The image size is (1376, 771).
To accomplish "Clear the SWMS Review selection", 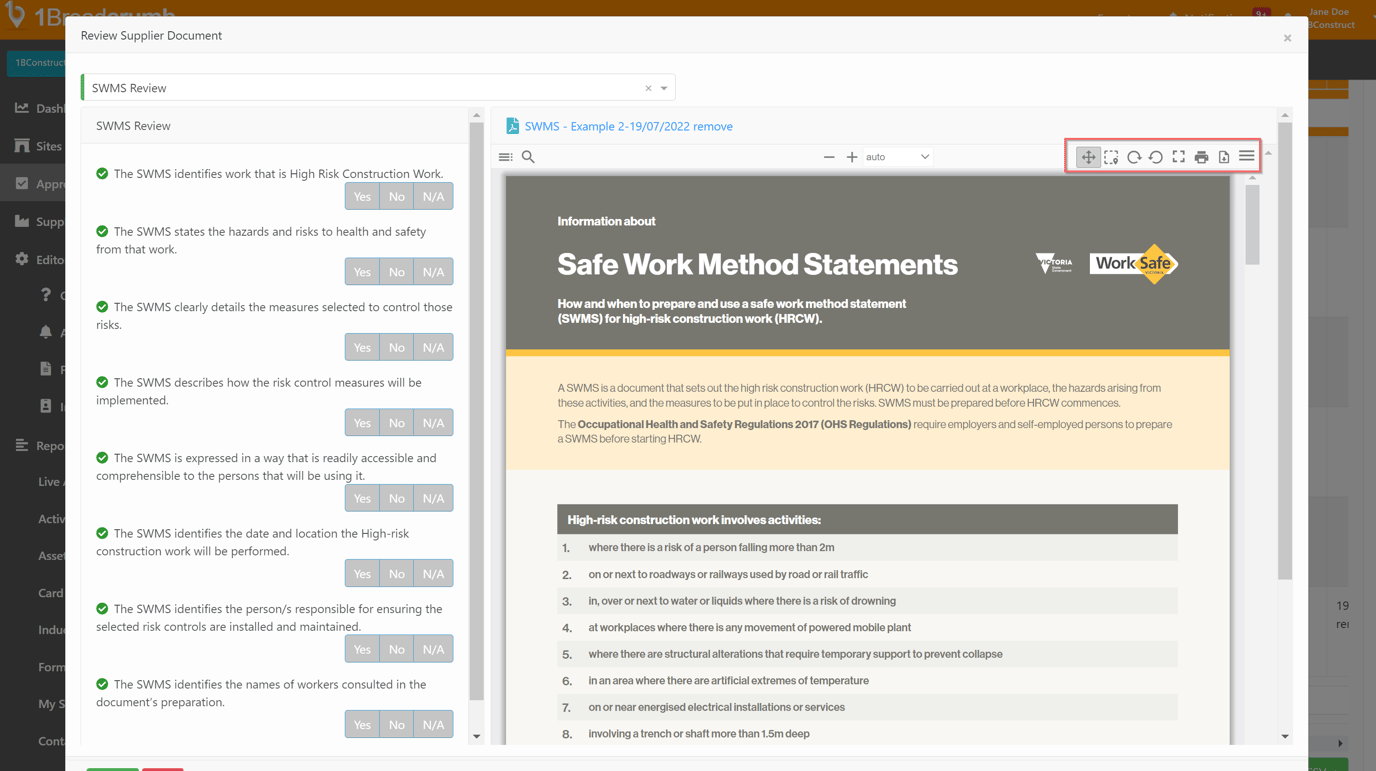I will [648, 88].
